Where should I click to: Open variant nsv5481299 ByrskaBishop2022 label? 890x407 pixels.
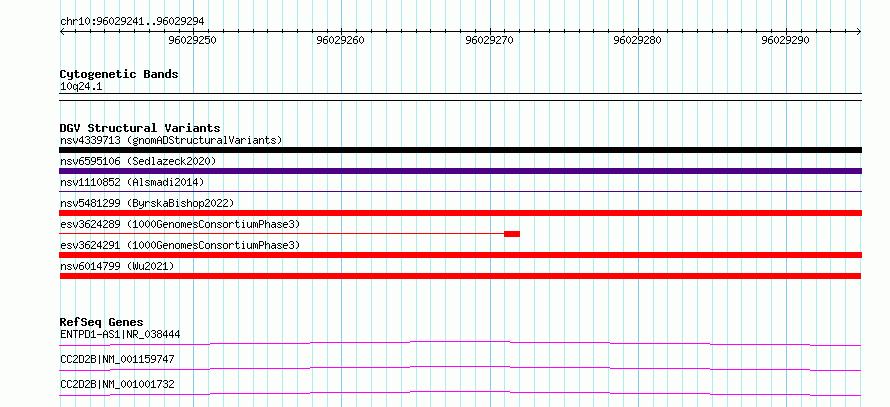(x=147, y=203)
